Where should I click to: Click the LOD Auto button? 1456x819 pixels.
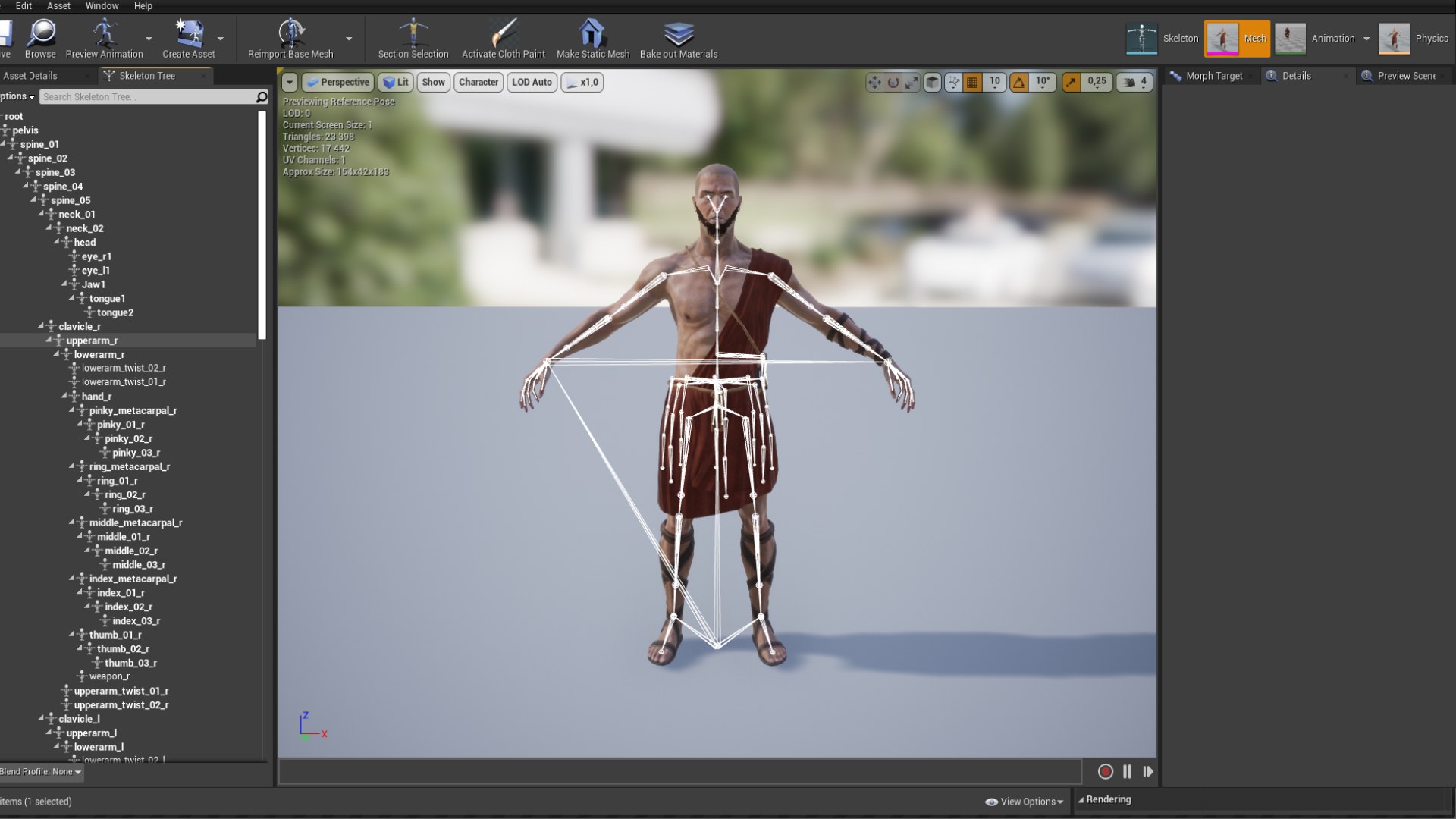(532, 82)
